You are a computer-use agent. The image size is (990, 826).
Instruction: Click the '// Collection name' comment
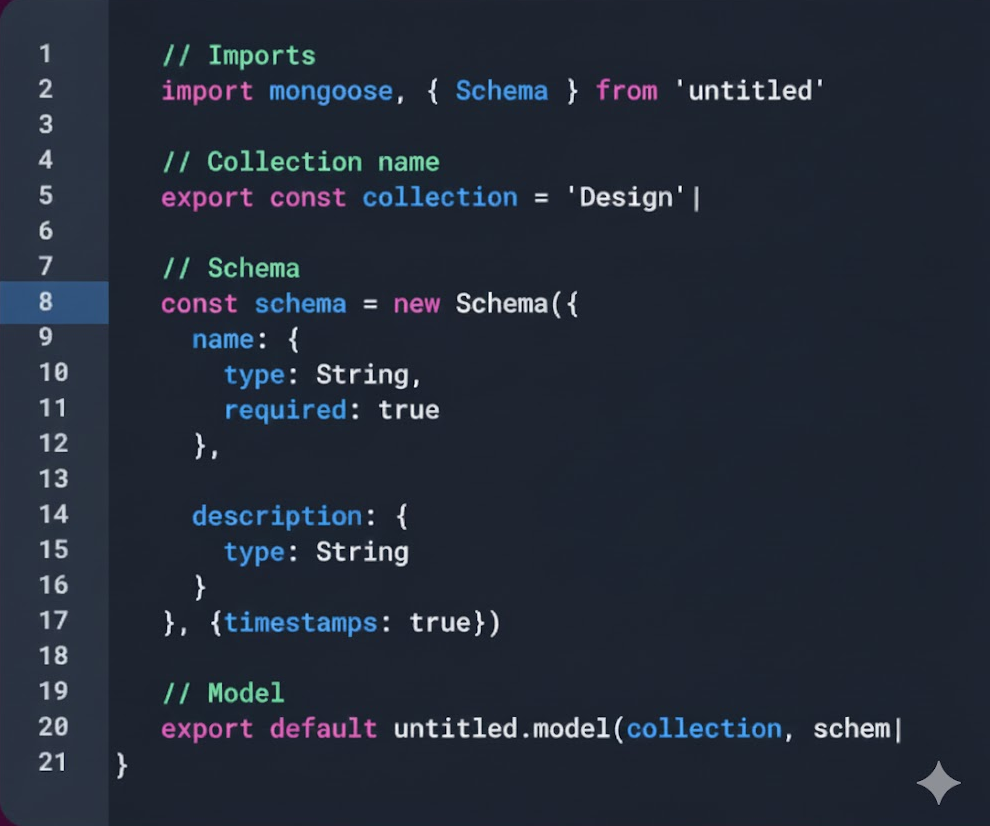tap(300, 162)
